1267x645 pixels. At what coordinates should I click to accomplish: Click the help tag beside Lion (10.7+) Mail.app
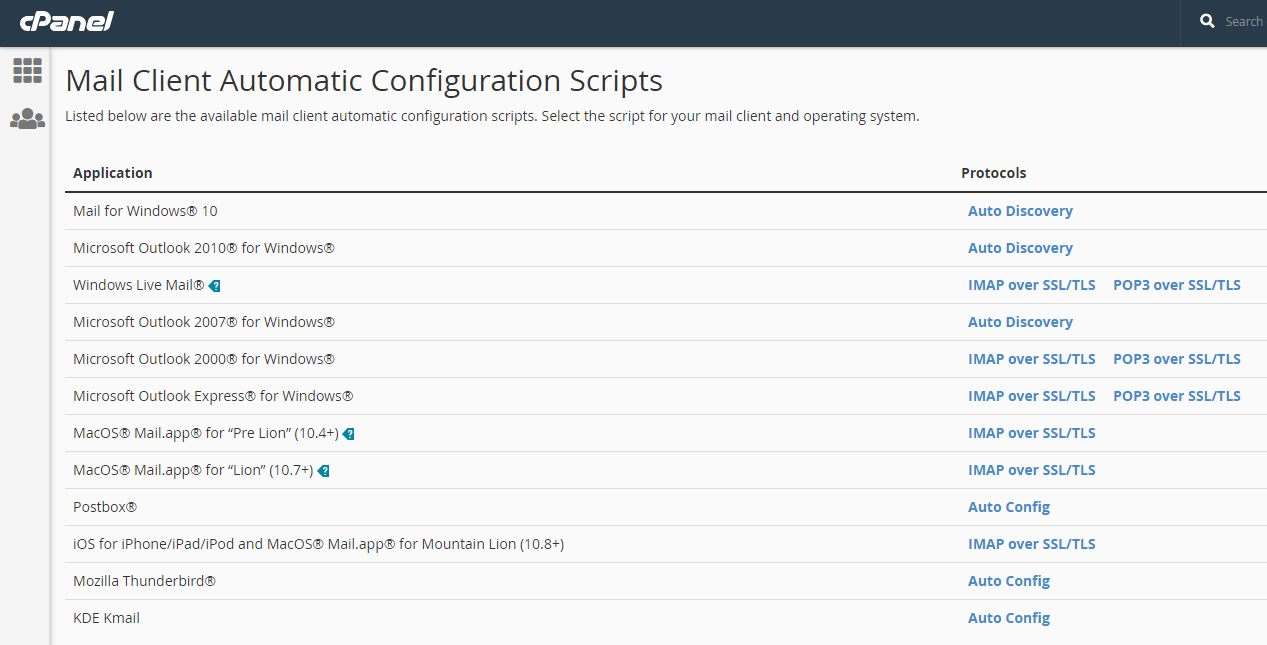(323, 471)
